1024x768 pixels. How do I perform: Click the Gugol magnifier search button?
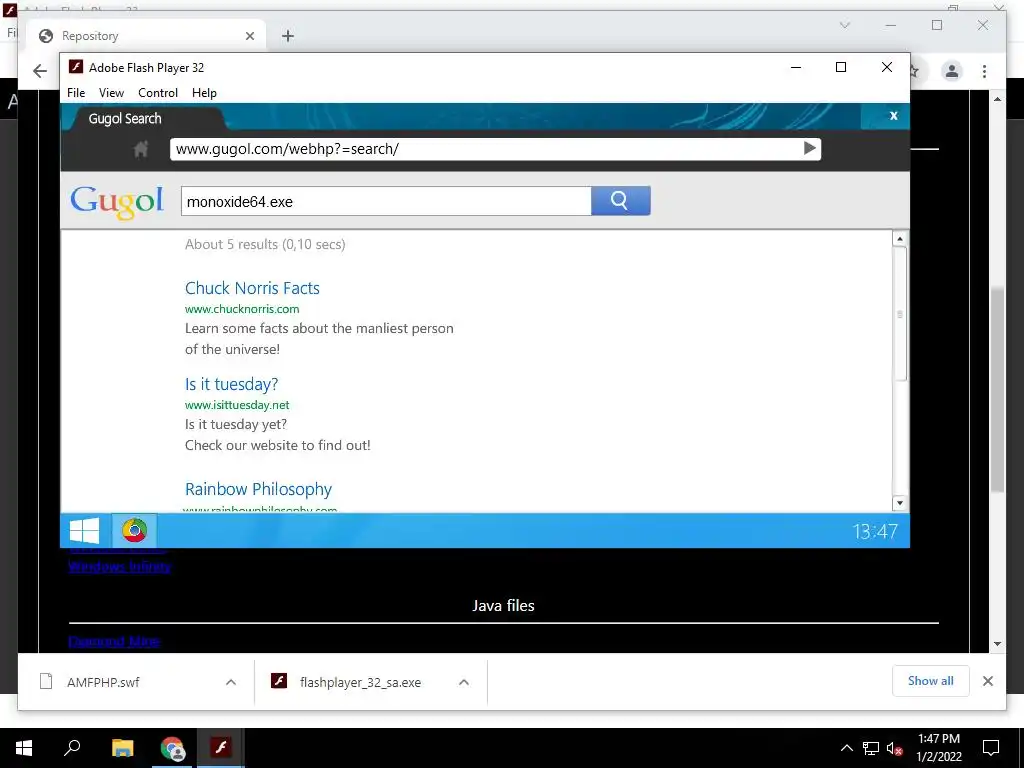tap(620, 200)
